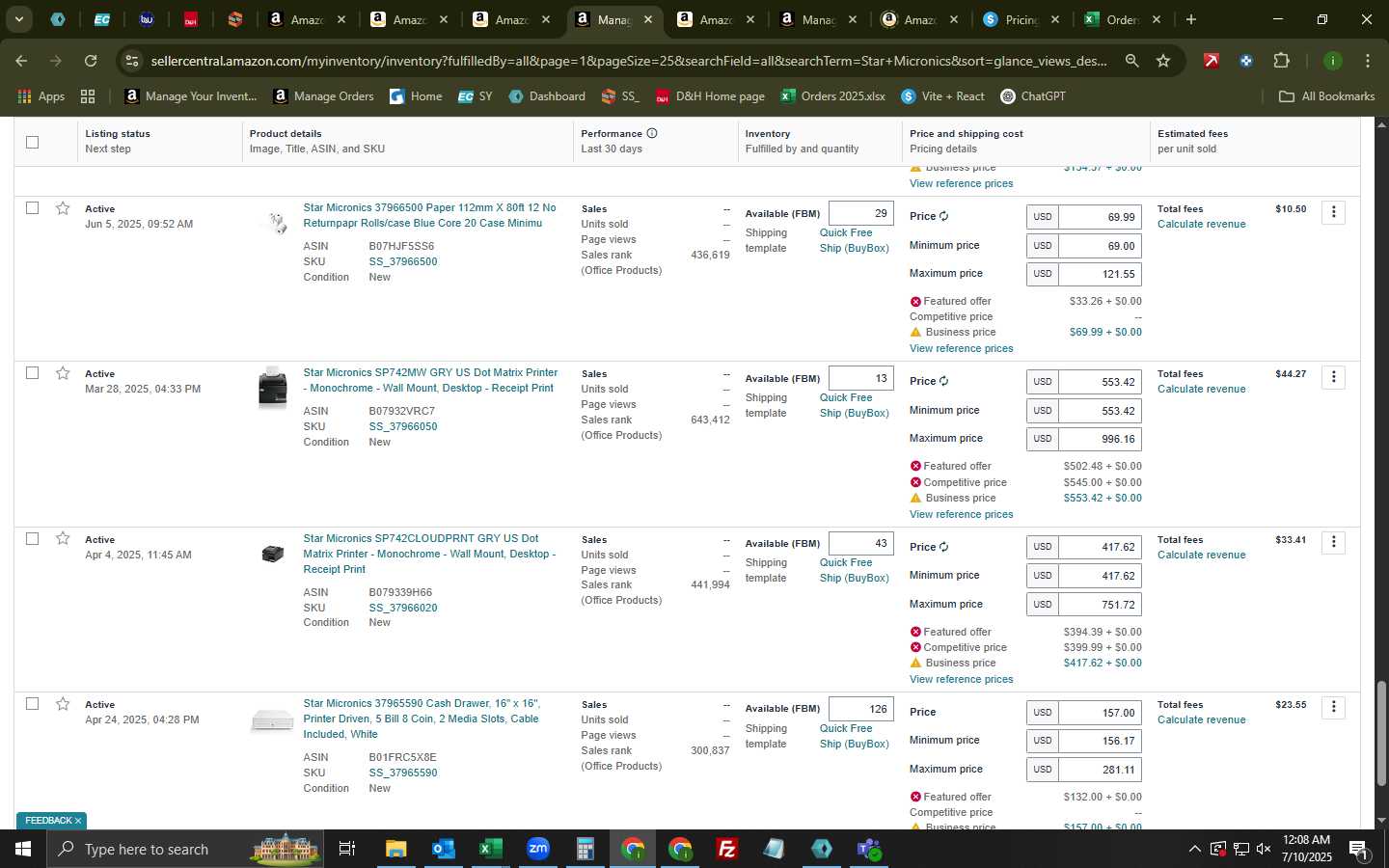Viewport: 1389px width, 868px height.
Task: Open actions menu for $10.50 fees listing
Action: click(x=1334, y=212)
